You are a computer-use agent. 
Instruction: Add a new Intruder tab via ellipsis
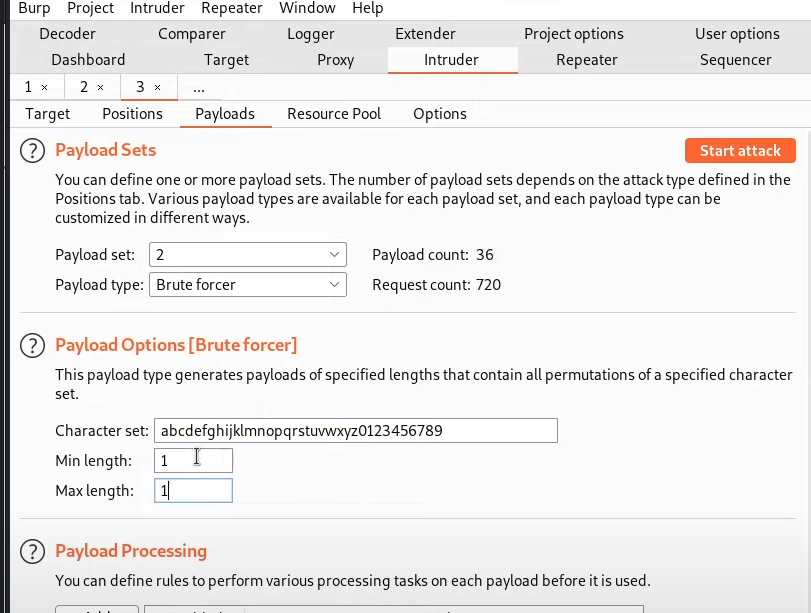pyautogui.click(x=199, y=88)
